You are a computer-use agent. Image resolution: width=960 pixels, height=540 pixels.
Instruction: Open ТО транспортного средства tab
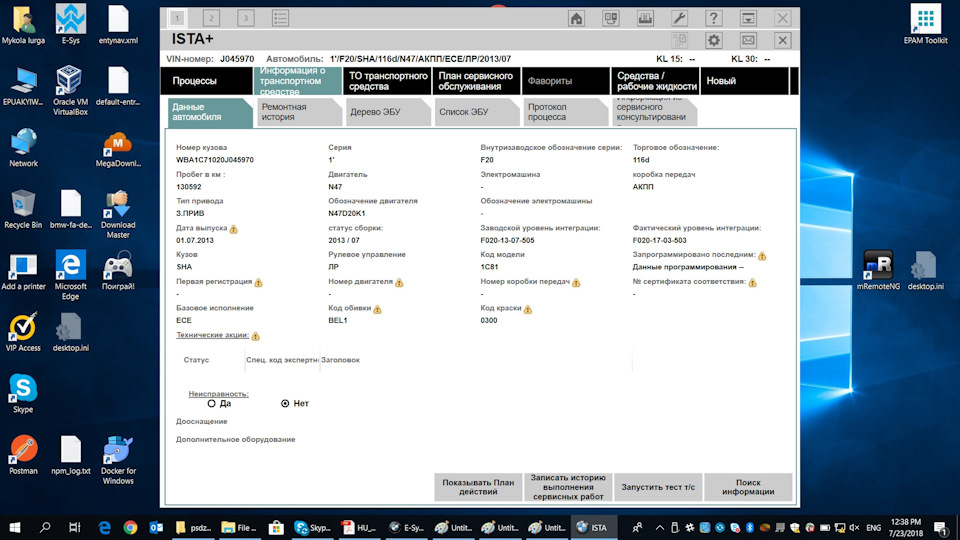(x=387, y=81)
